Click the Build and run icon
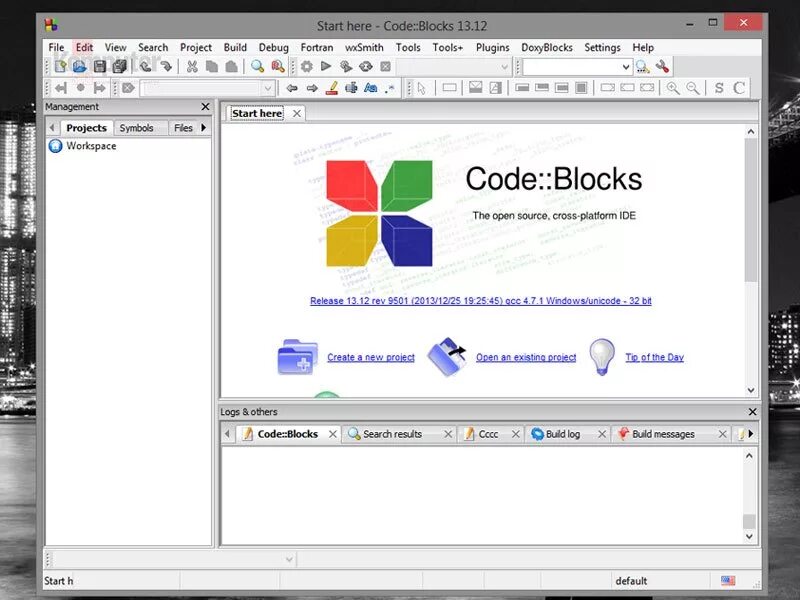 [346, 66]
